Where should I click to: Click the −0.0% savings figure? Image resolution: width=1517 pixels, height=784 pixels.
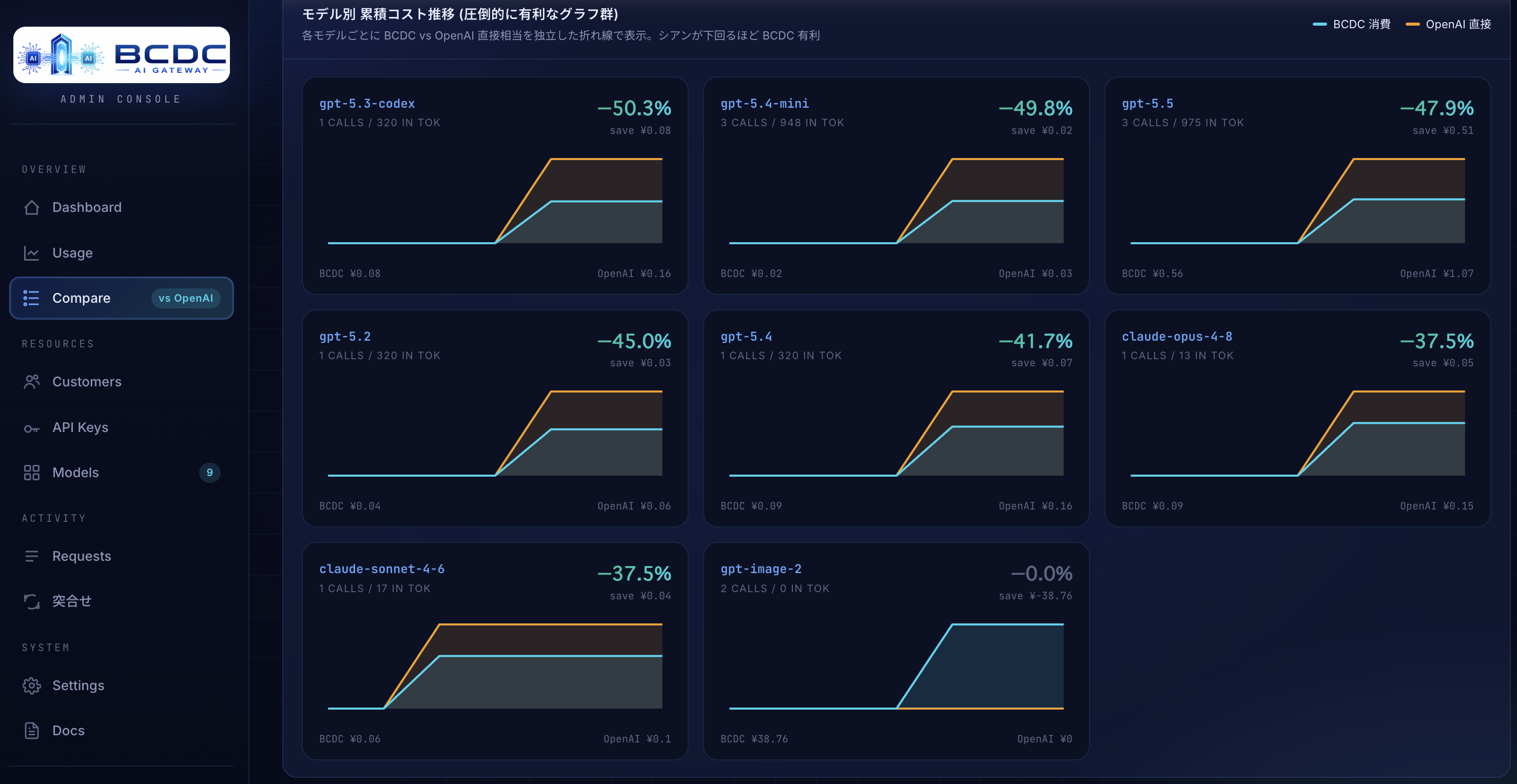click(1041, 574)
